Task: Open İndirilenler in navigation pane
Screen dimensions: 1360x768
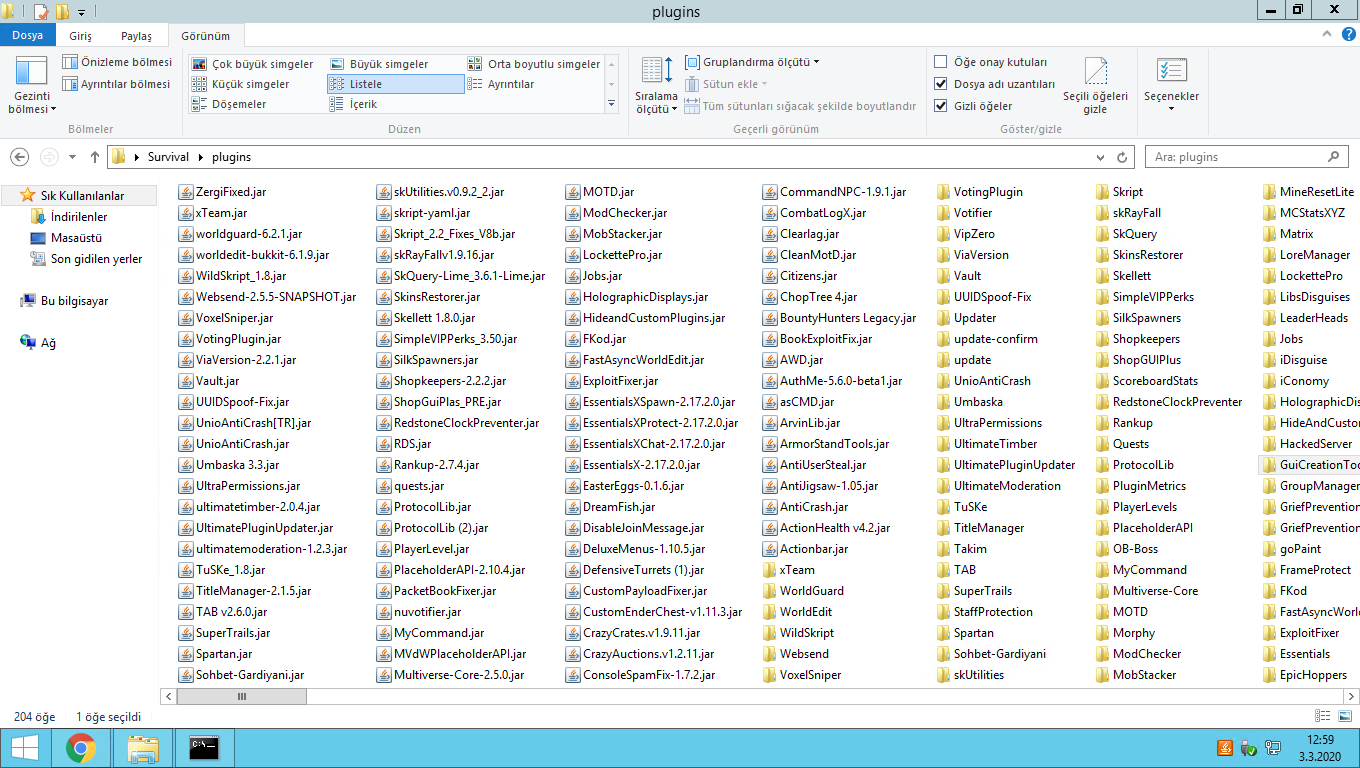Action: 79,217
